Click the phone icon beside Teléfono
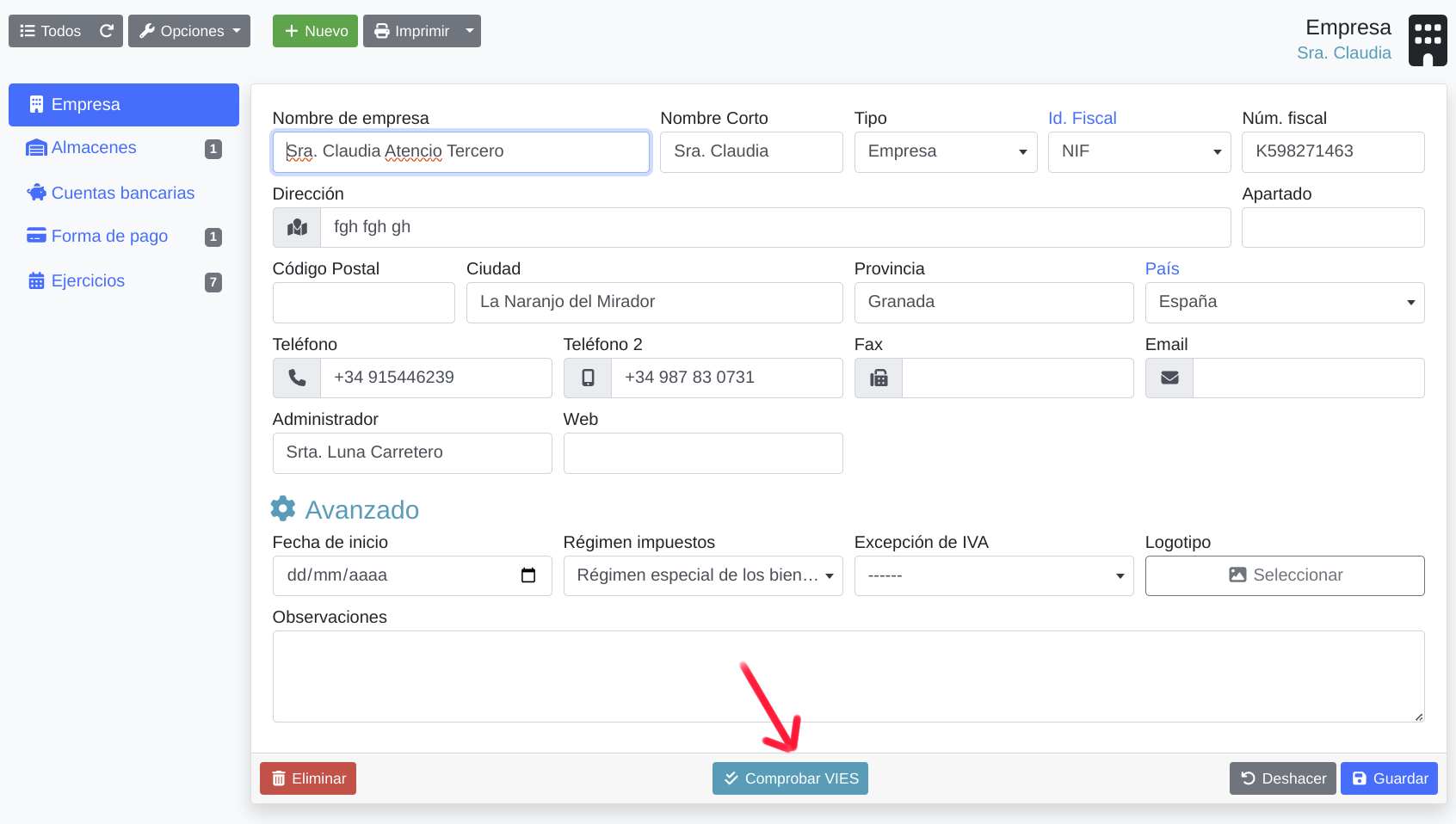1456x824 pixels. pos(297,378)
